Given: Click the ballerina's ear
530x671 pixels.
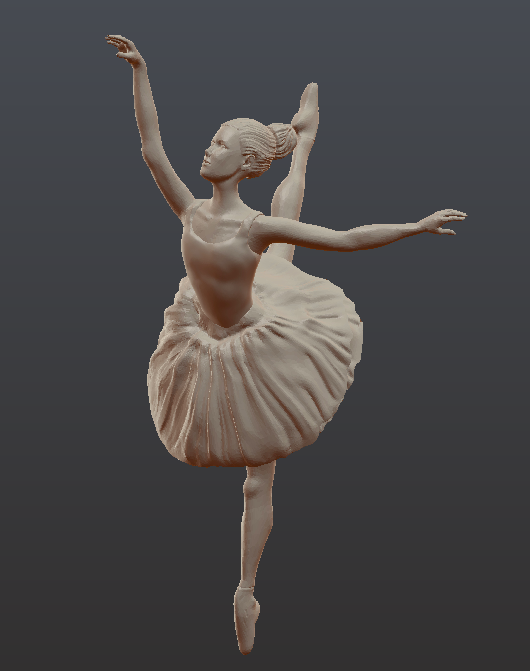Looking at the screenshot, I should pos(249,163).
